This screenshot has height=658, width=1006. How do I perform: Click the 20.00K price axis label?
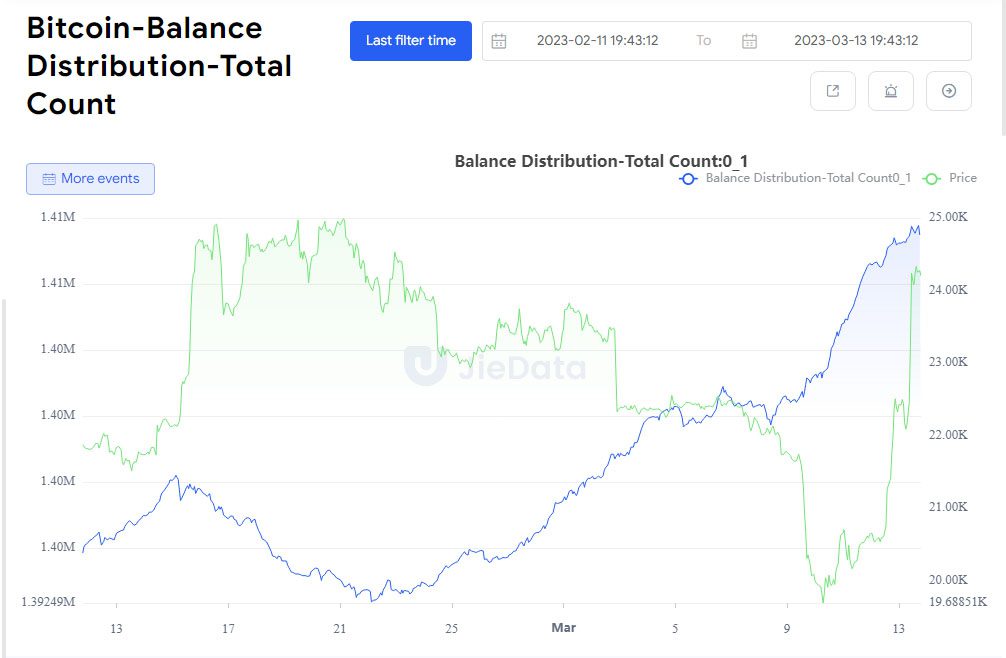[x=948, y=580]
